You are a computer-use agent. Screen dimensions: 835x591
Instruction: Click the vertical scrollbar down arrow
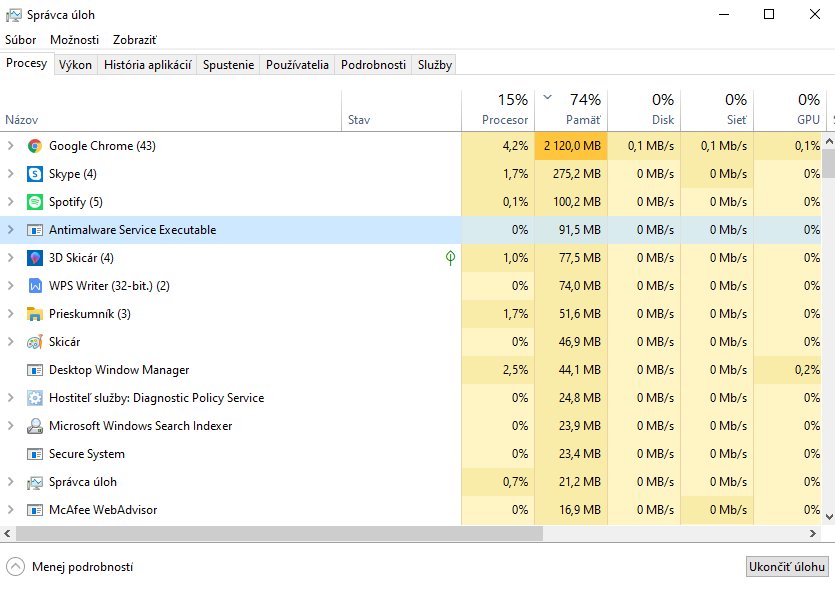(829, 516)
